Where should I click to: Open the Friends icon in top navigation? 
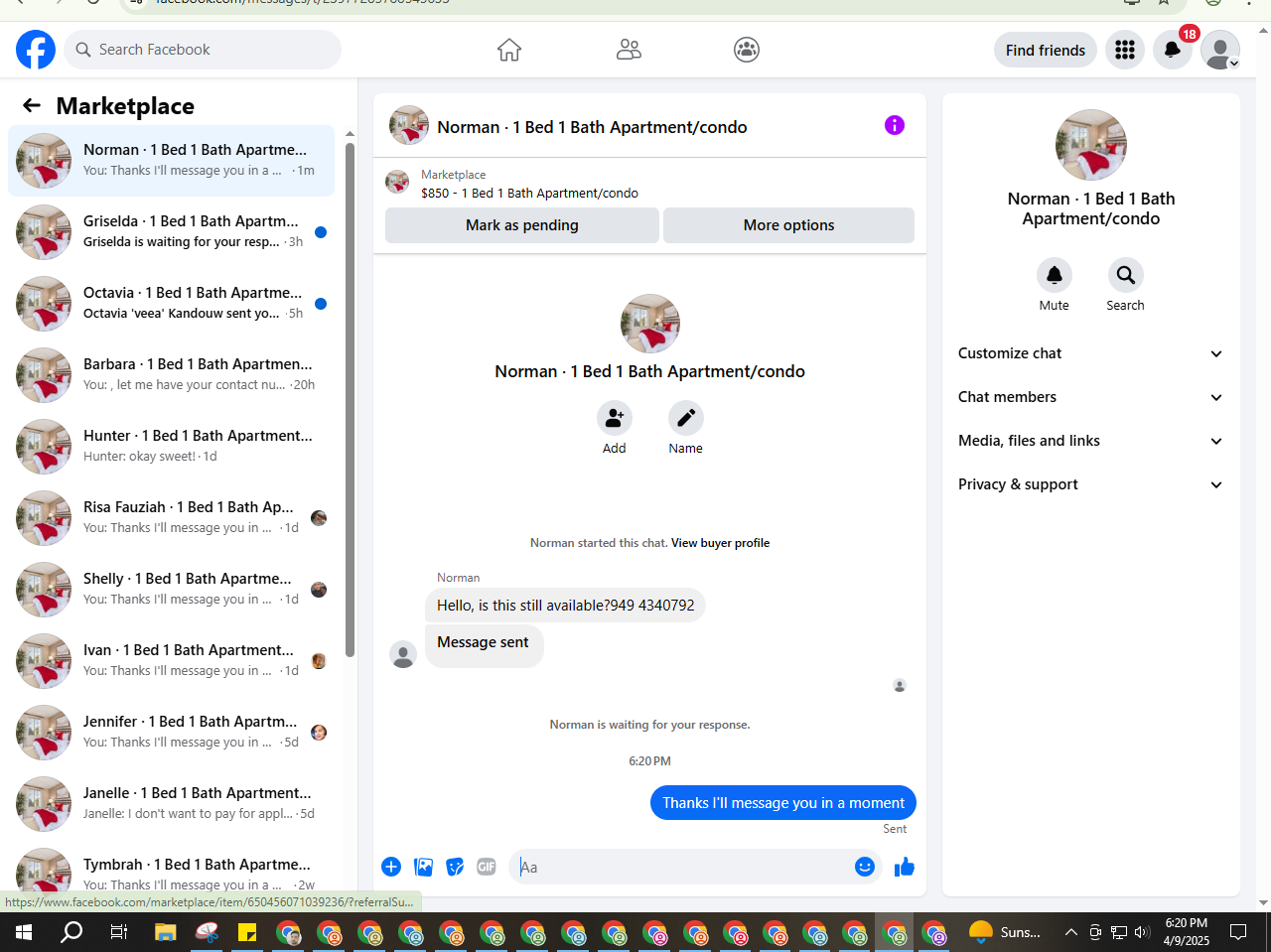[629, 50]
